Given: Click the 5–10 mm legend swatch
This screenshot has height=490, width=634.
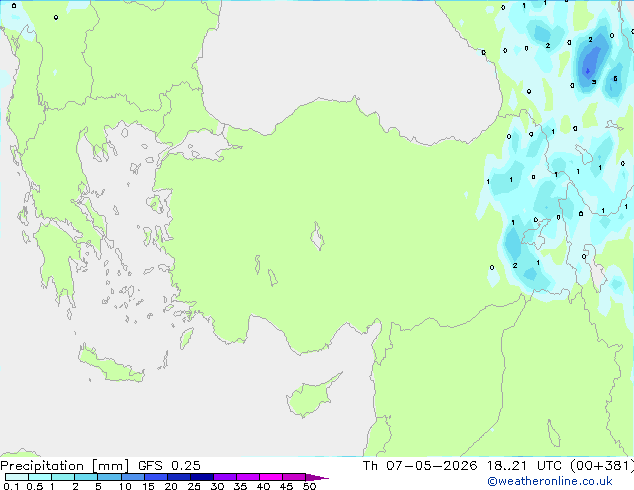Looking at the screenshot, I should pos(109,477).
